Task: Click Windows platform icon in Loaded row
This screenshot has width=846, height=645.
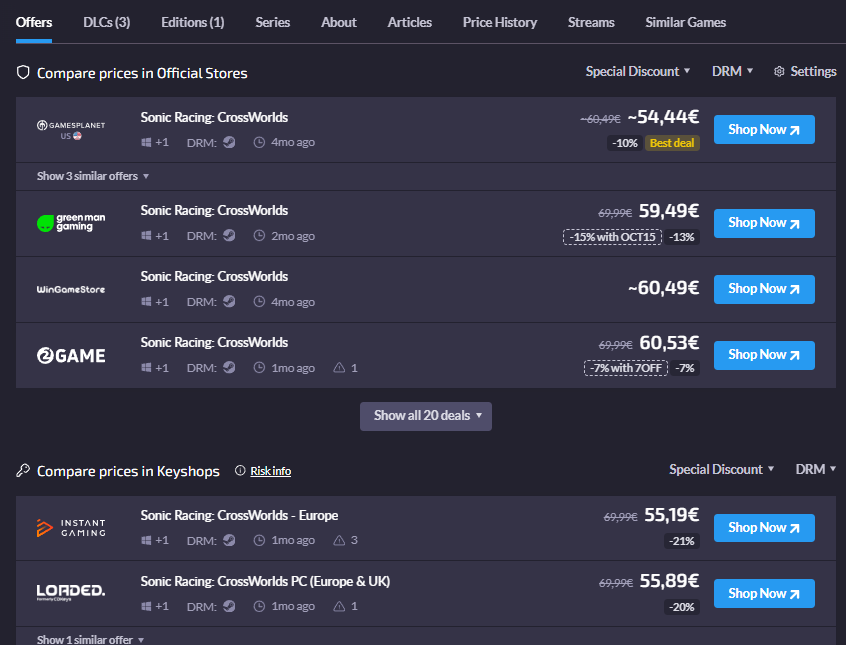Action: 146,606
